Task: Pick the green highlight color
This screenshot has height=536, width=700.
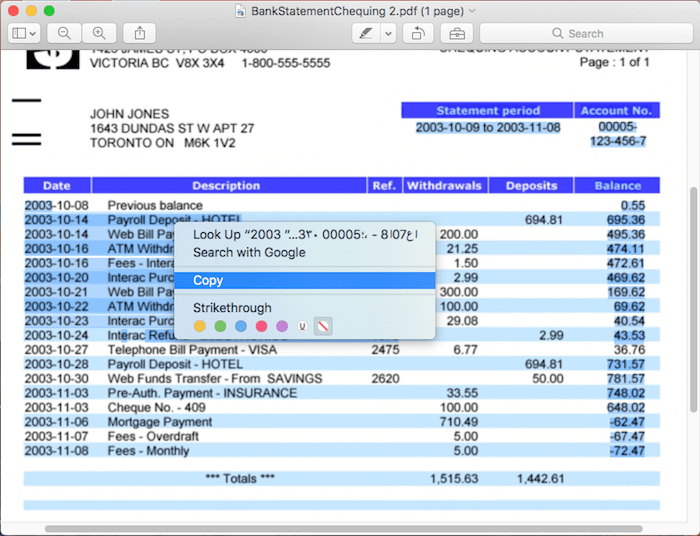Action: [x=220, y=326]
